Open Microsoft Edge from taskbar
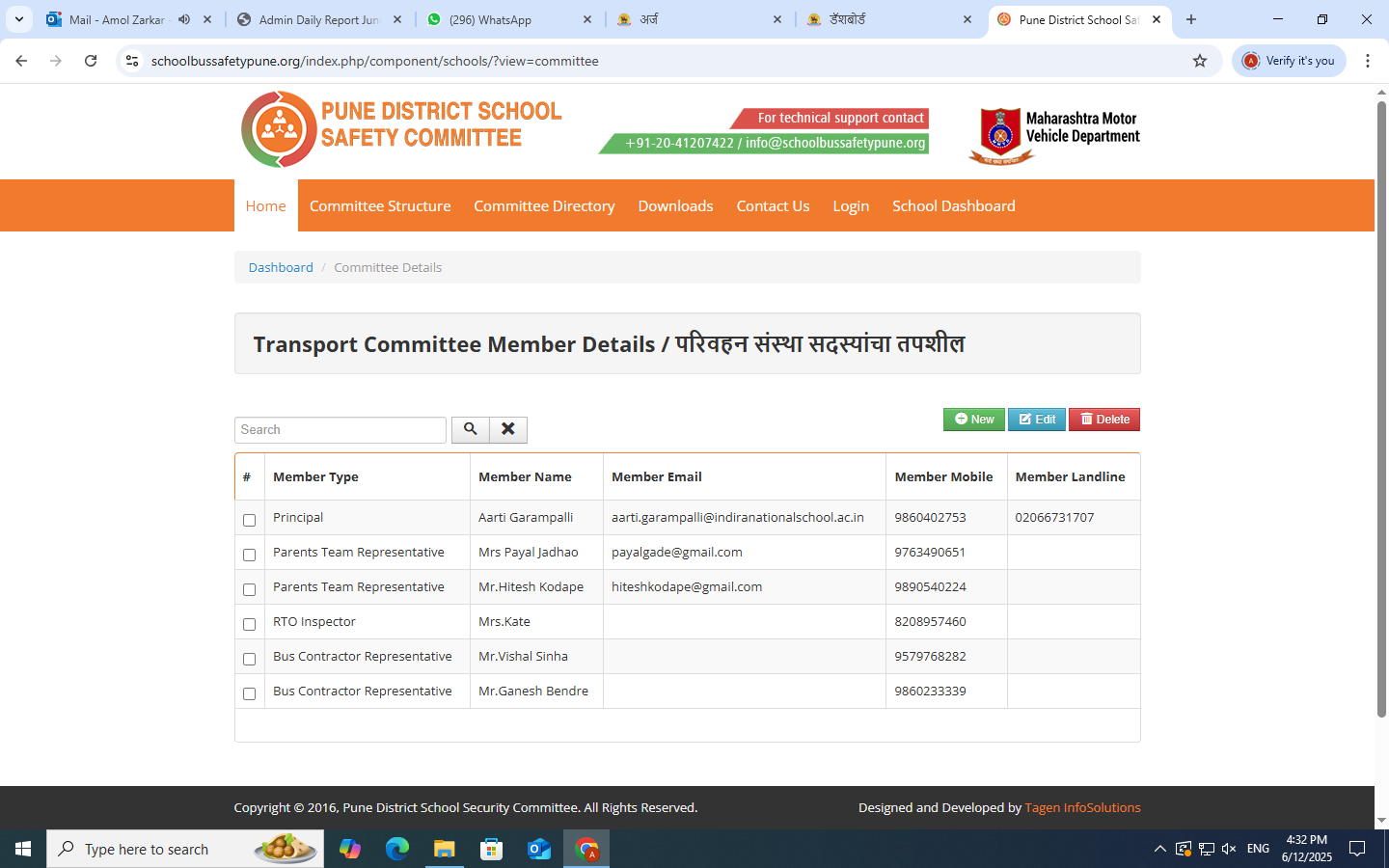The width and height of the screenshot is (1389, 868). (x=396, y=849)
